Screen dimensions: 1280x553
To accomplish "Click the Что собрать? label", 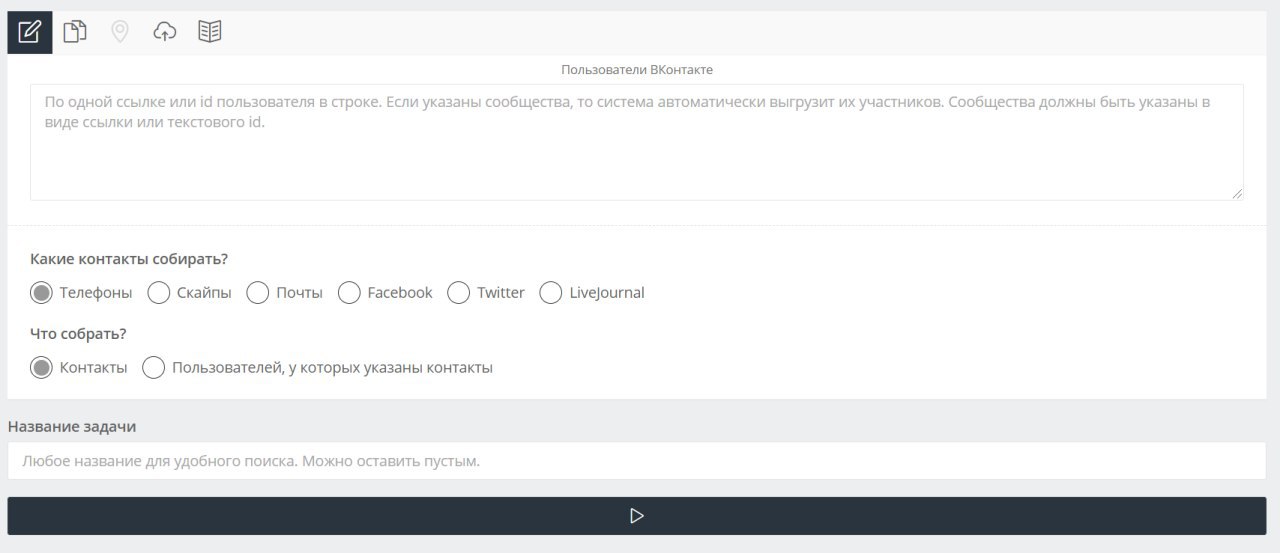I will [78, 334].
